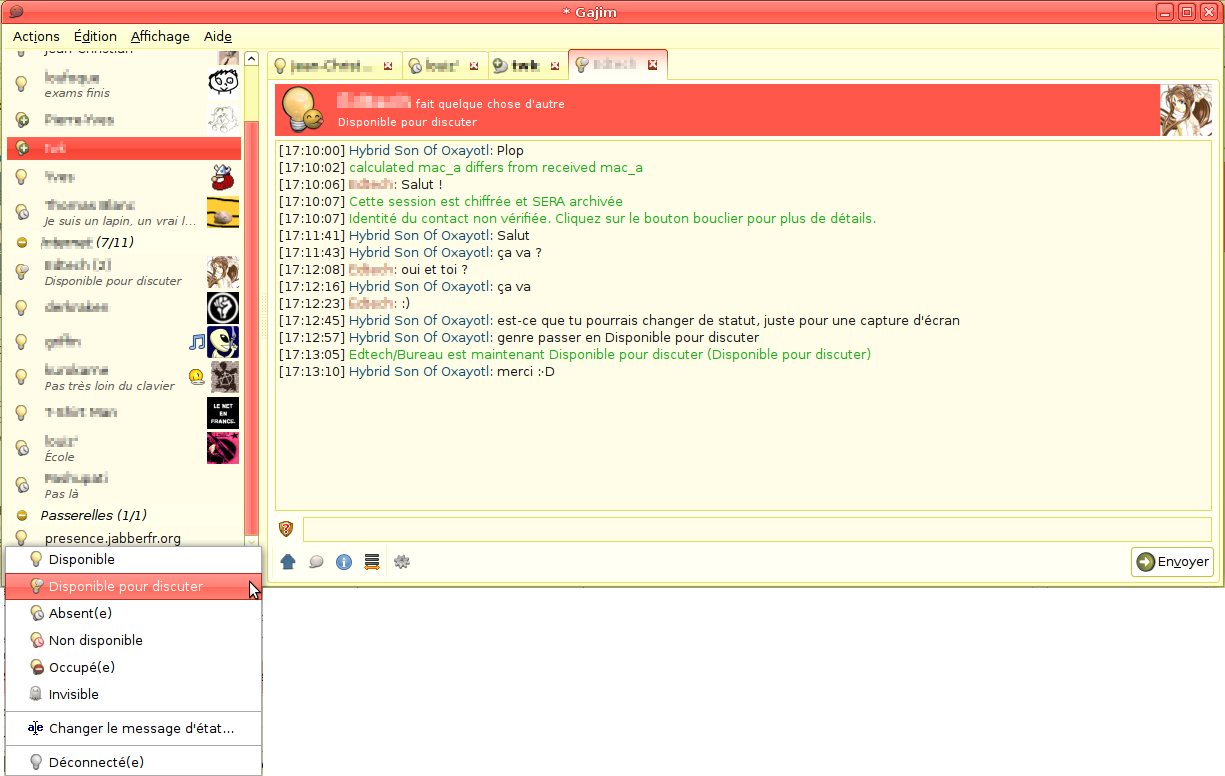The width and height of the screenshot is (1225, 776).
Task: Click the 'Edtech/Bureau est maintenant Disponible' status line
Action: (x=610, y=354)
